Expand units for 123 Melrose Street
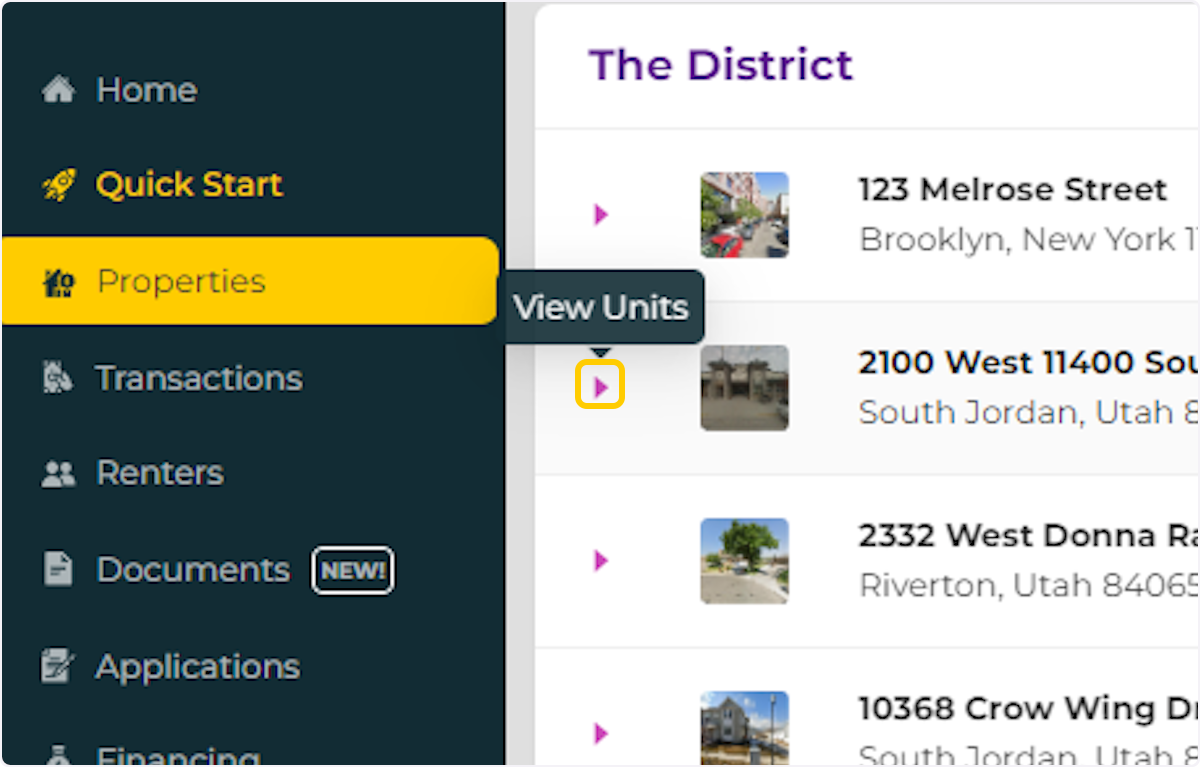This screenshot has width=1200, height=767. [x=600, y=213]
